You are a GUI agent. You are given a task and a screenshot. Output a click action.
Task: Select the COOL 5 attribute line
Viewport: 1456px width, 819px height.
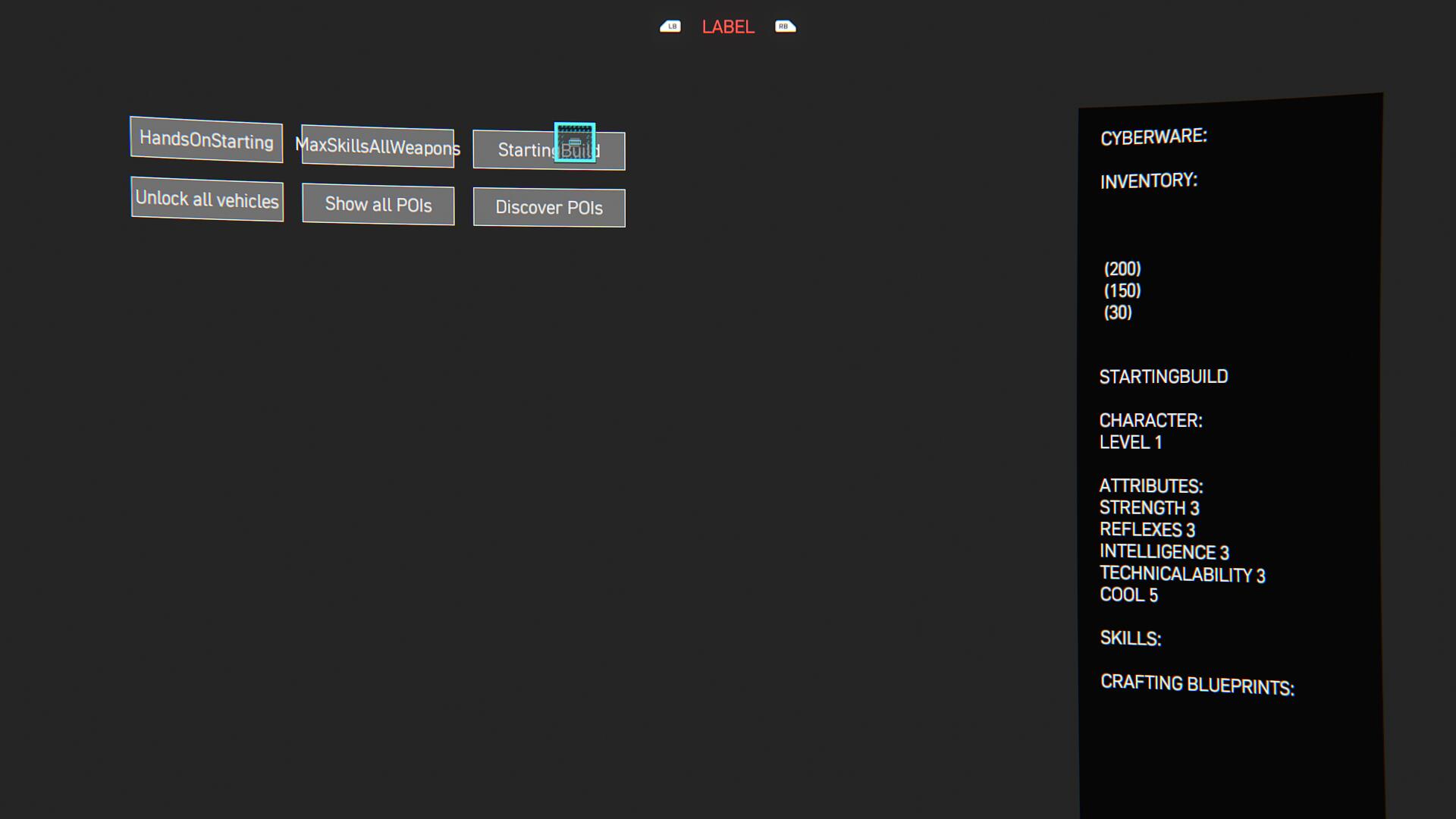(x=1128, y=595)
